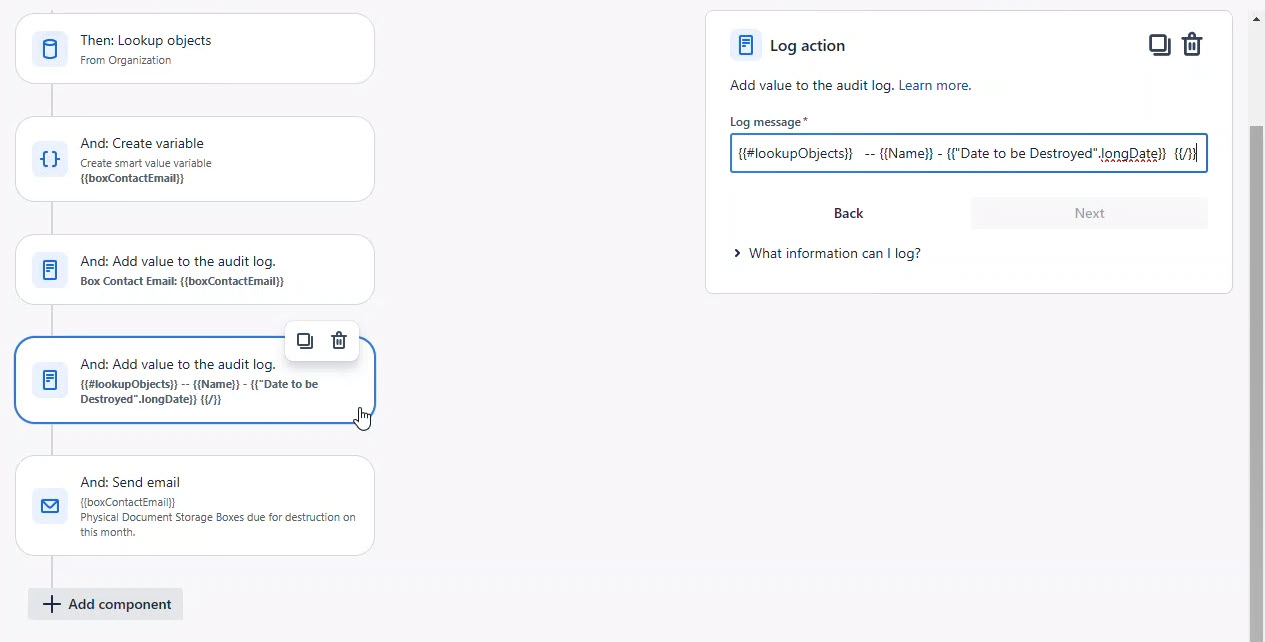Delete the component from Log action panel
This screenshot has height=642, width=1265.
coord(1192,45)
